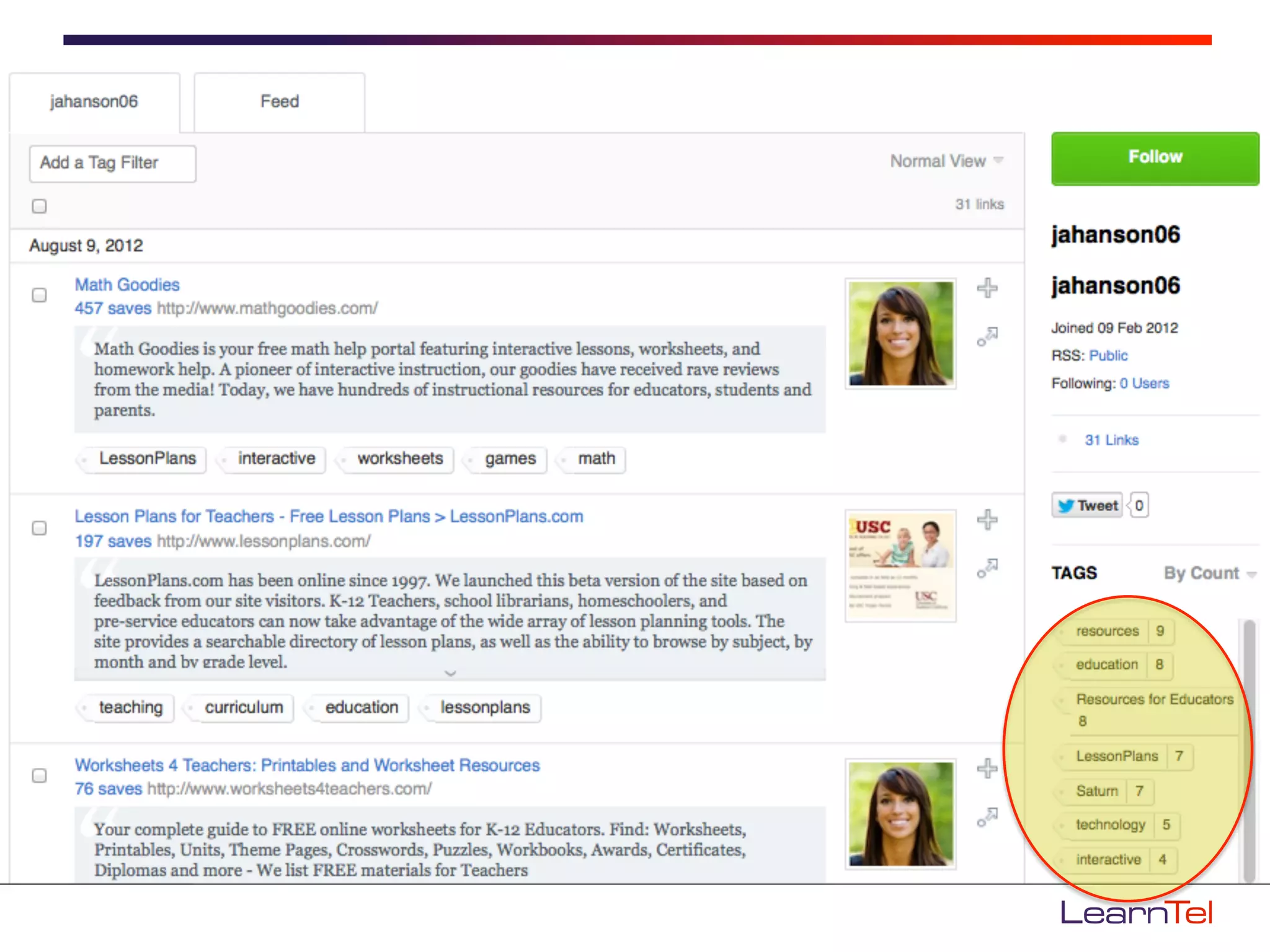This screenshot has width=1270, height=952.
Task: Expand the LessonPlans.com description chevron
Action: pos(451,673)
